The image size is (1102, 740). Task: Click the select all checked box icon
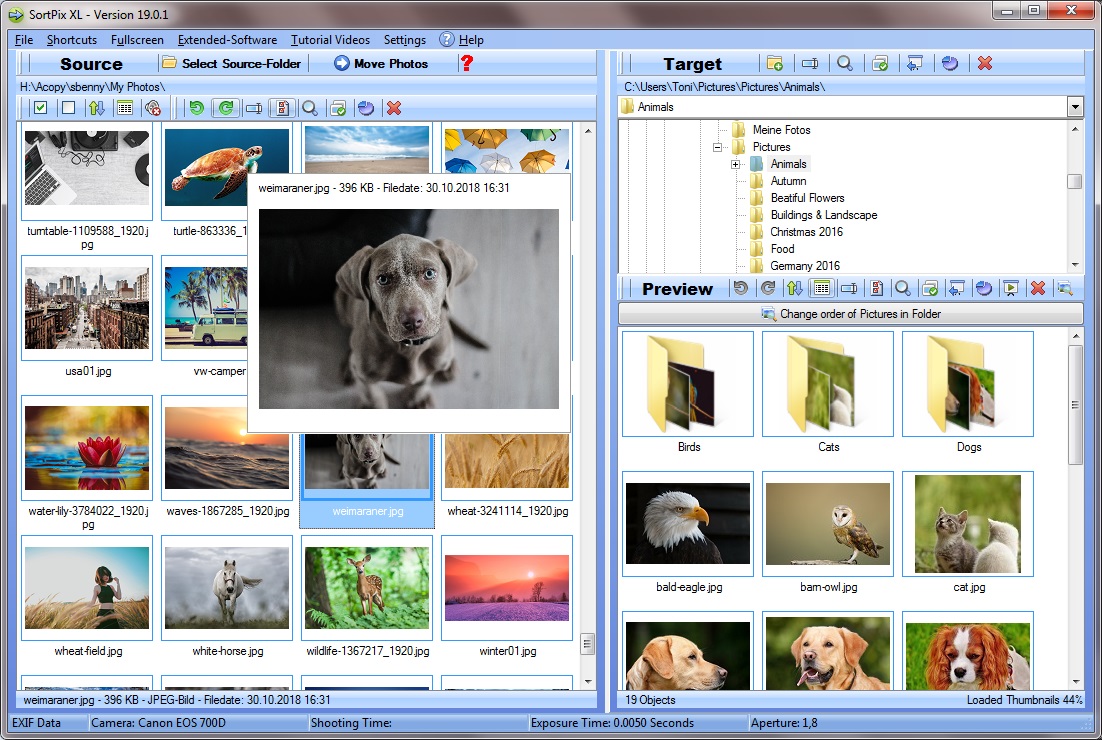point(40,108)
